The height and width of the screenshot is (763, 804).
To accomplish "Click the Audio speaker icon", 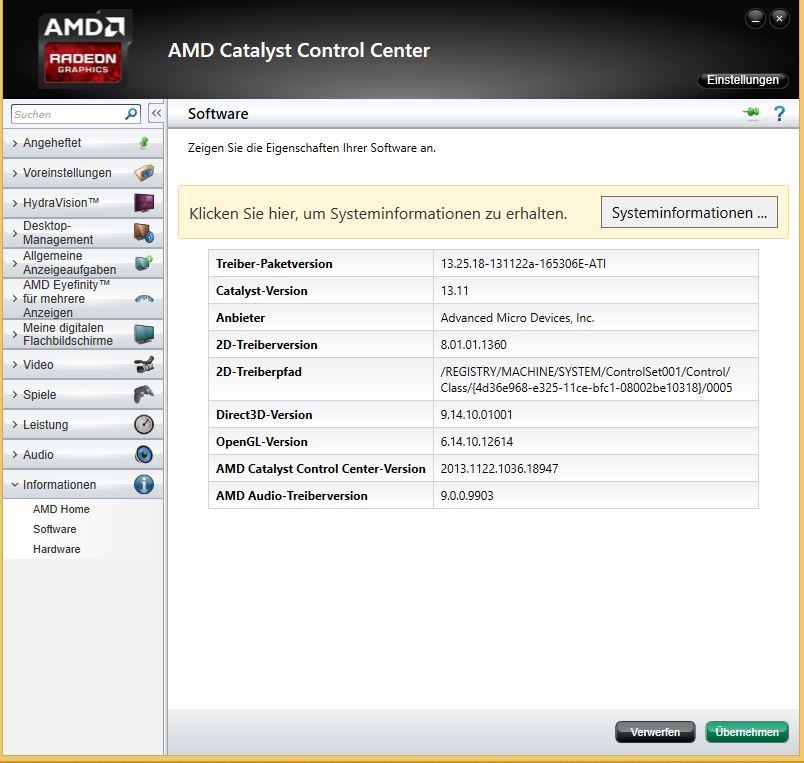I will click(144, 454).
